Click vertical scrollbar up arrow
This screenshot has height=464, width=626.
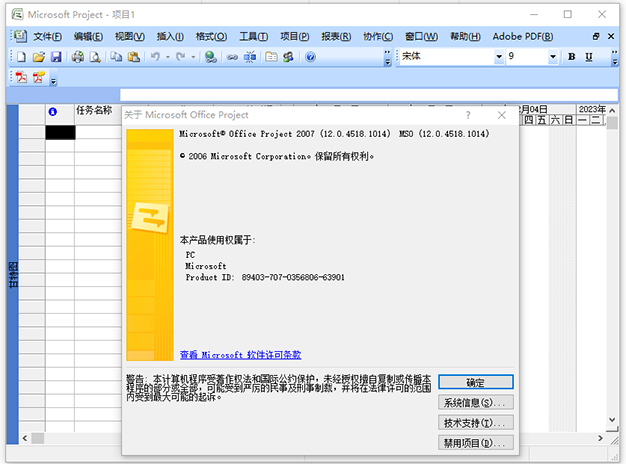coord(612,111)
